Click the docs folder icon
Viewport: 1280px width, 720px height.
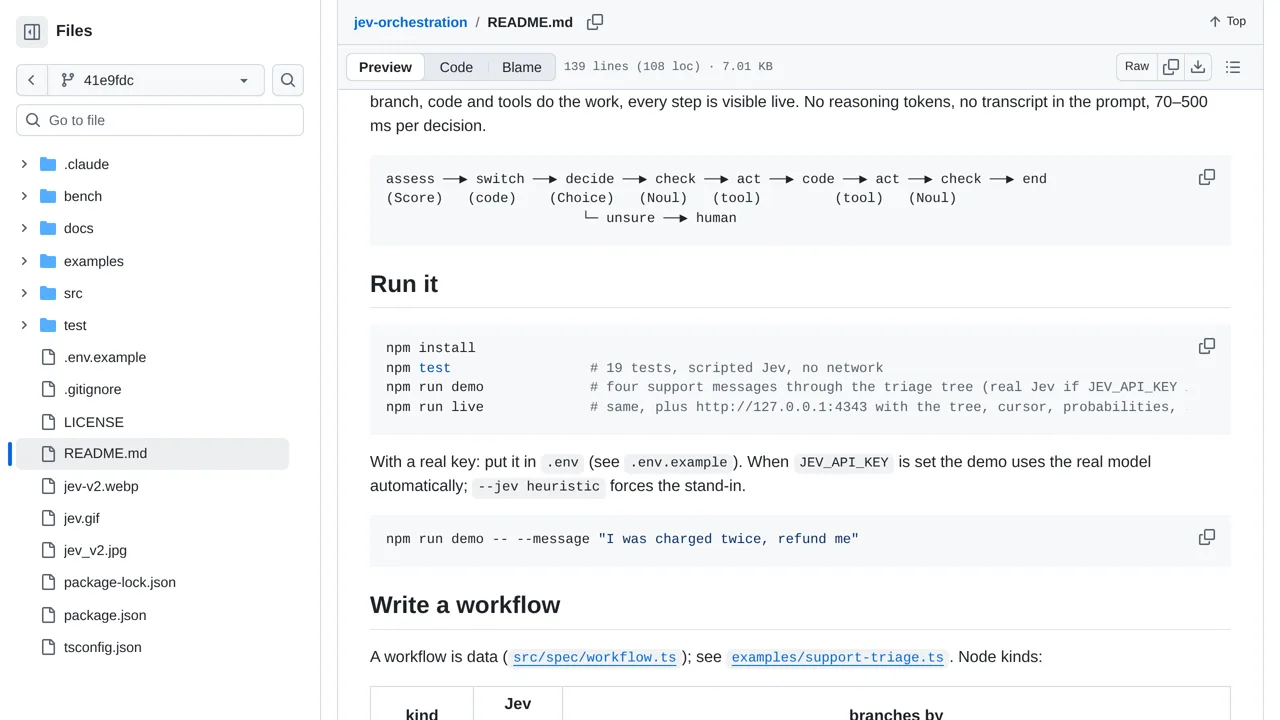pyautogui.click(x=48, y=228)
